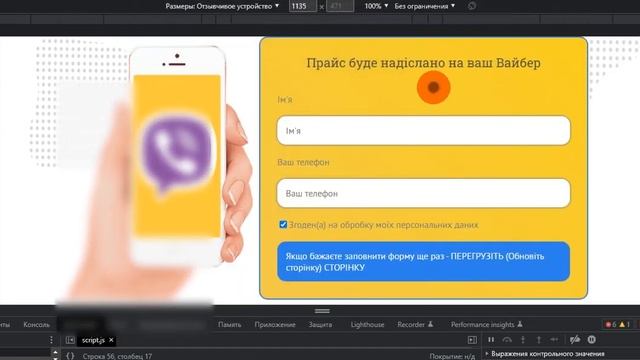This screenshot has height=360, width=640.
Task: Deactivate breakpoints icon
Action: coord(575,340)
